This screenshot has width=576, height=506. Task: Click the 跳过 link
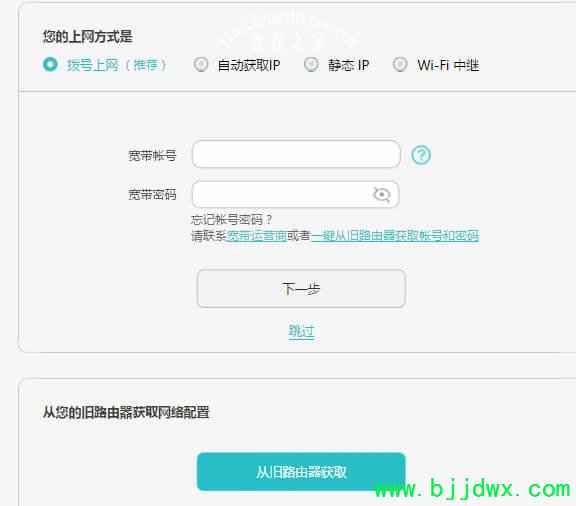(301, 331)
